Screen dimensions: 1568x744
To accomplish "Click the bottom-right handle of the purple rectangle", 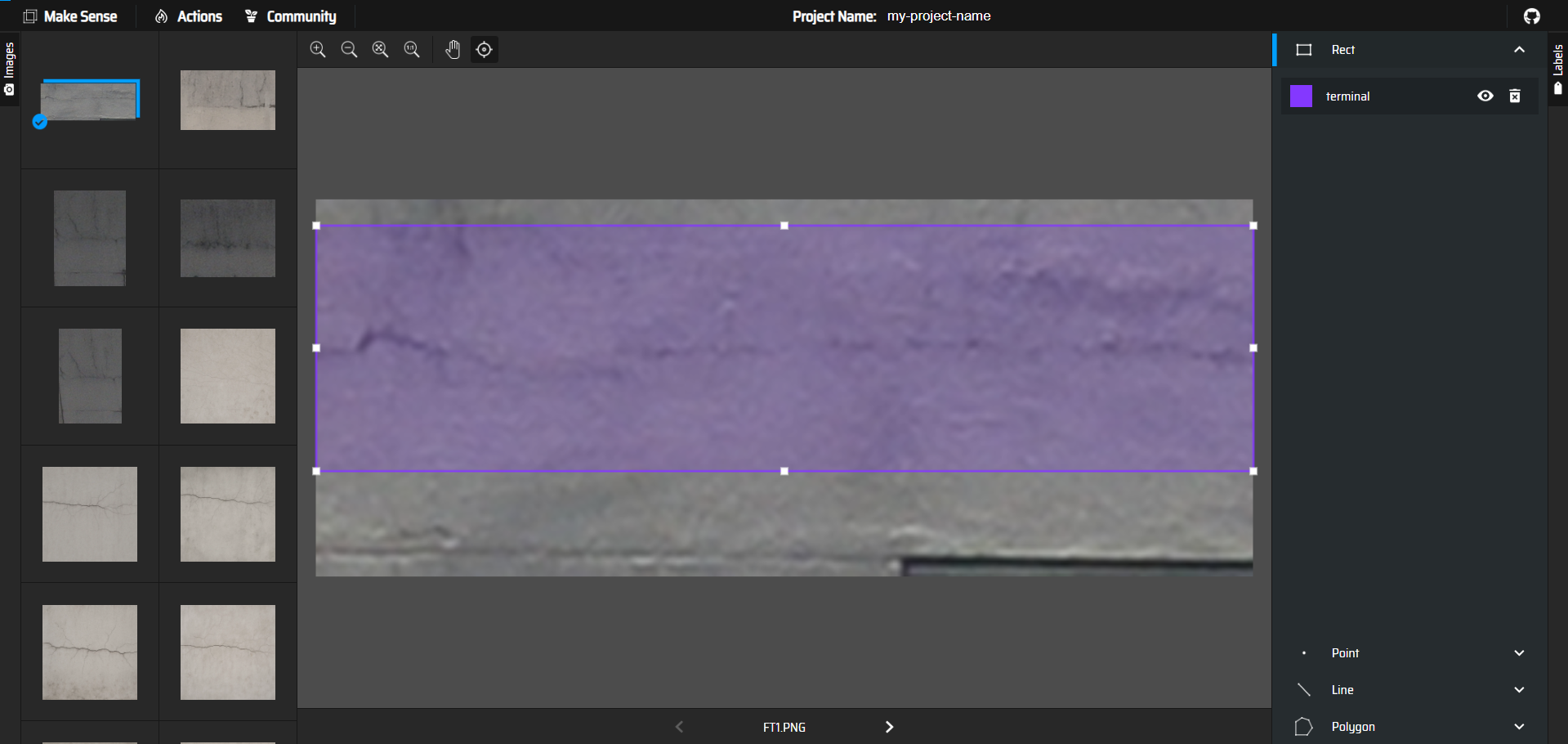I will pyautogui.click(x=1253, y=471).
